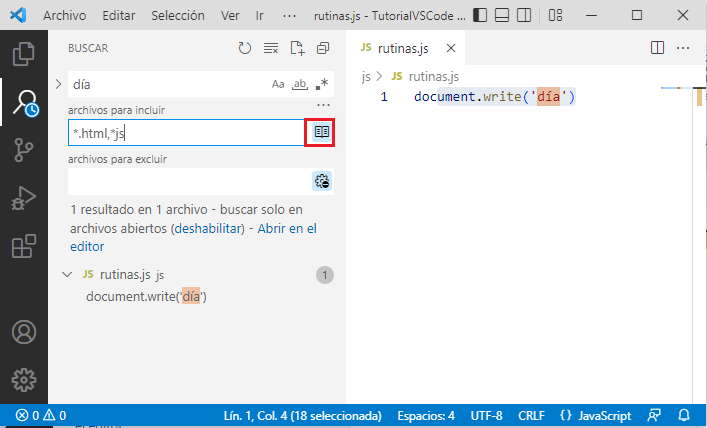Click the deshabilitar link
The width and height of the screenshot is (707, 428).
pyautogui.click(x=209, y=228)
